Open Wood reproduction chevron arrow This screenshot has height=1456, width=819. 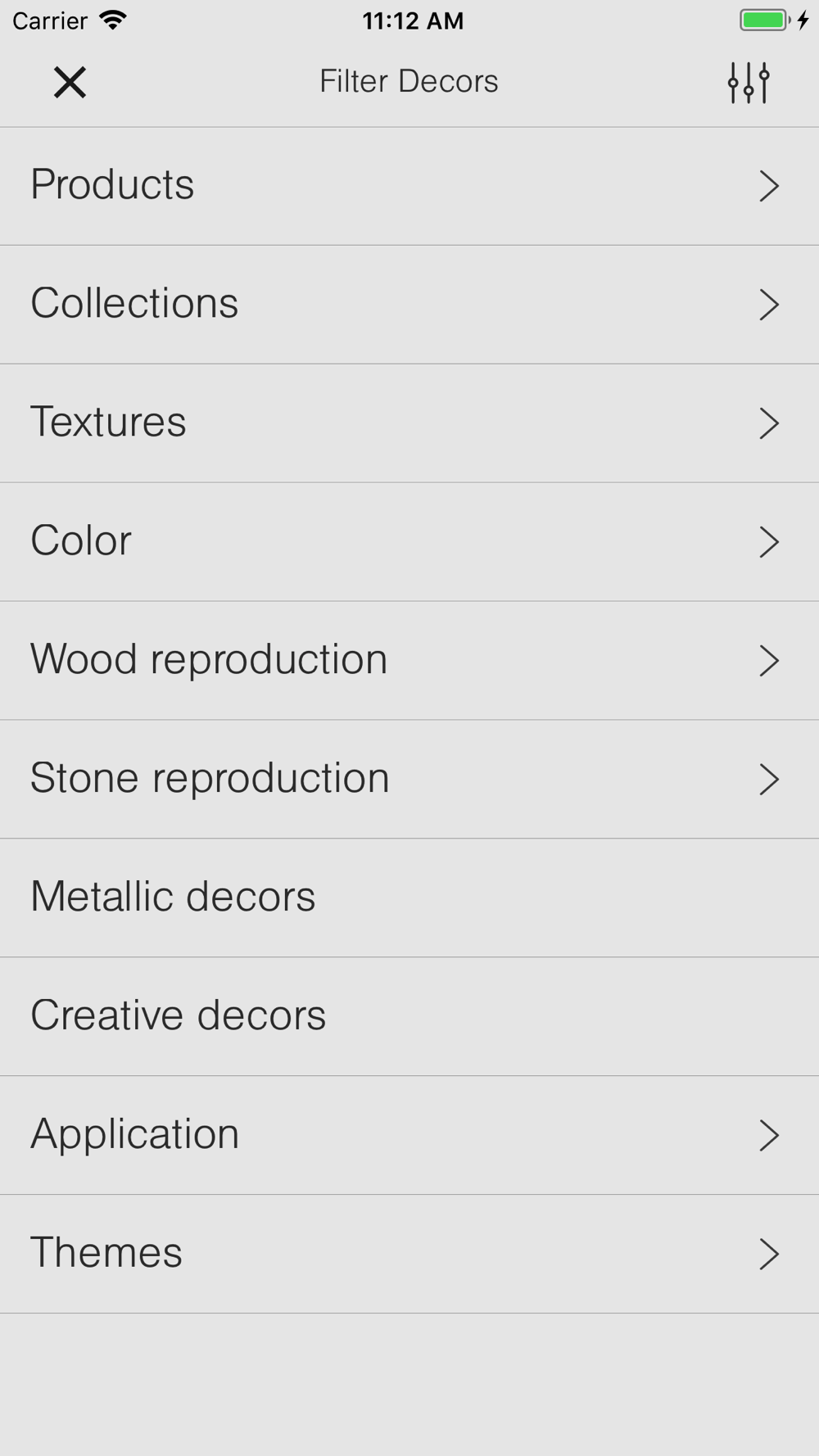768,661
